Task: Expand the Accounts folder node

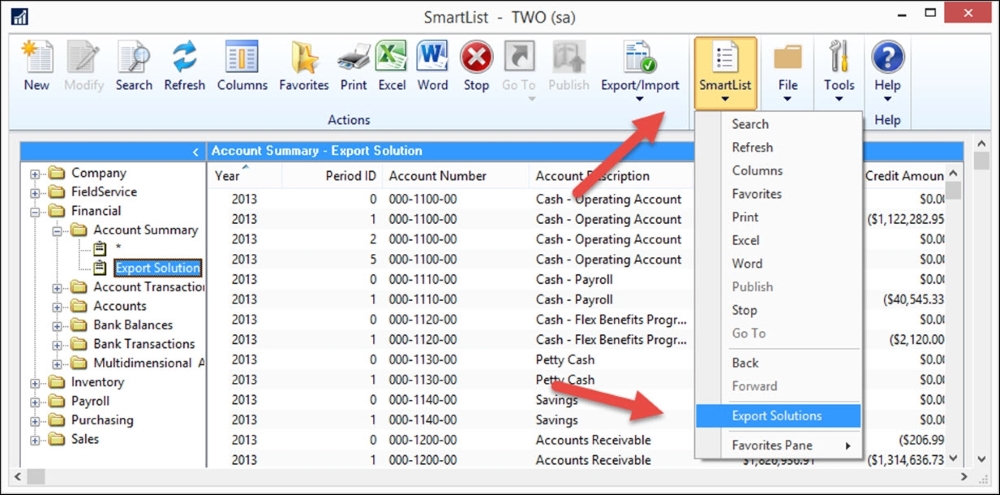Action: (57, 307)
